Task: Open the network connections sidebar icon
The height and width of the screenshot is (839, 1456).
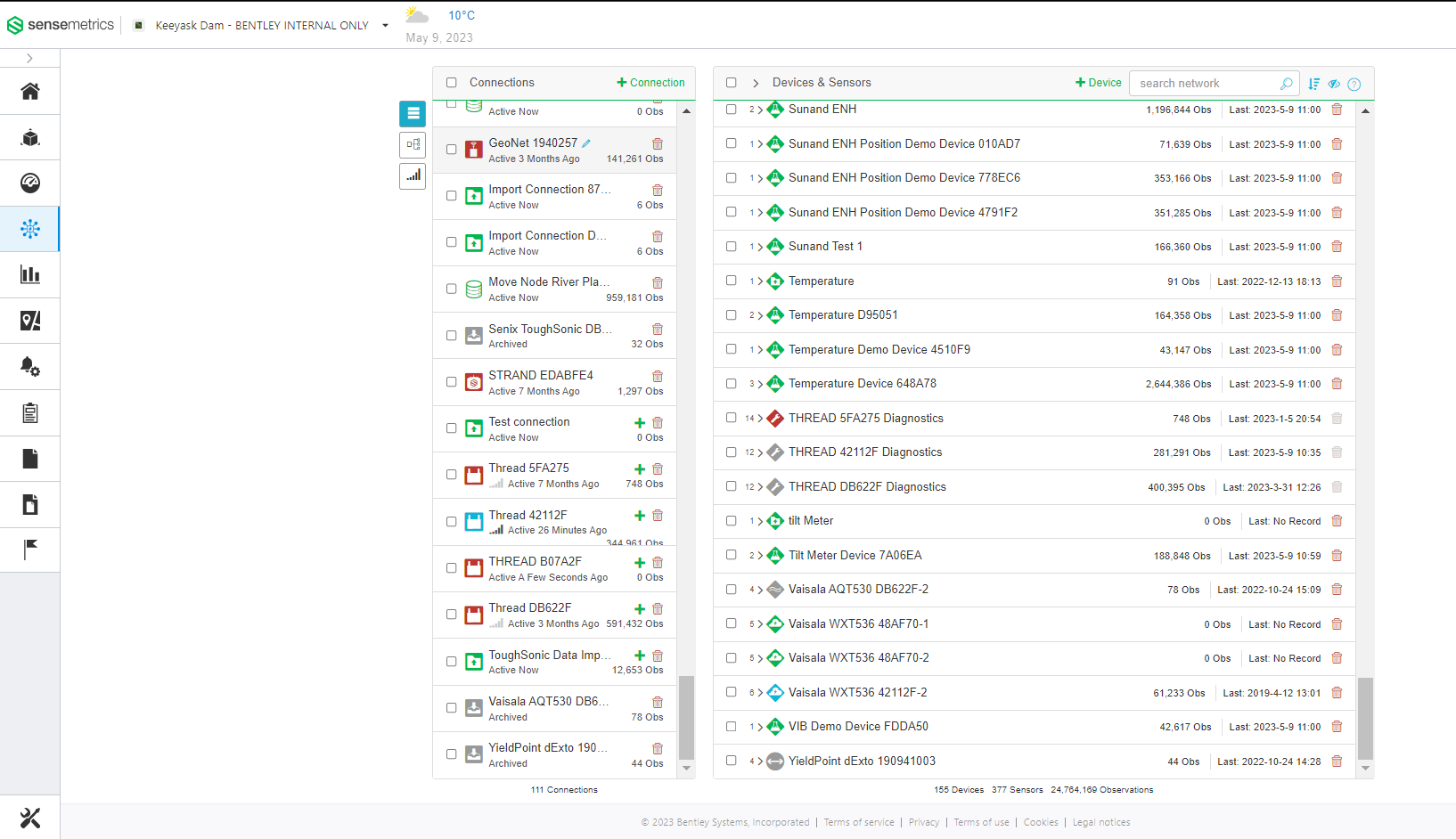Action: click(30, 230)
